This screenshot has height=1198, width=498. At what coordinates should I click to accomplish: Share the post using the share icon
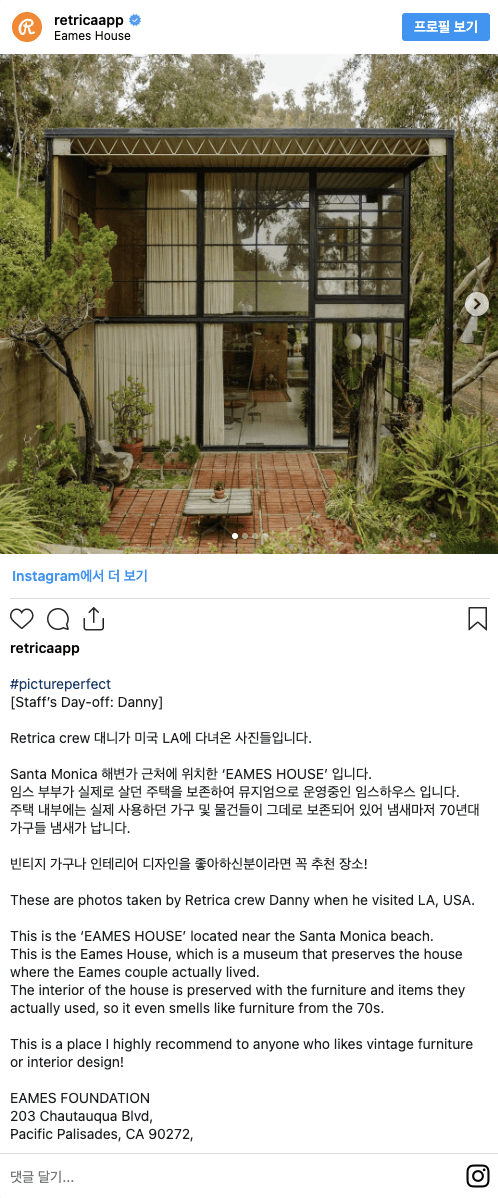(93, 618)
